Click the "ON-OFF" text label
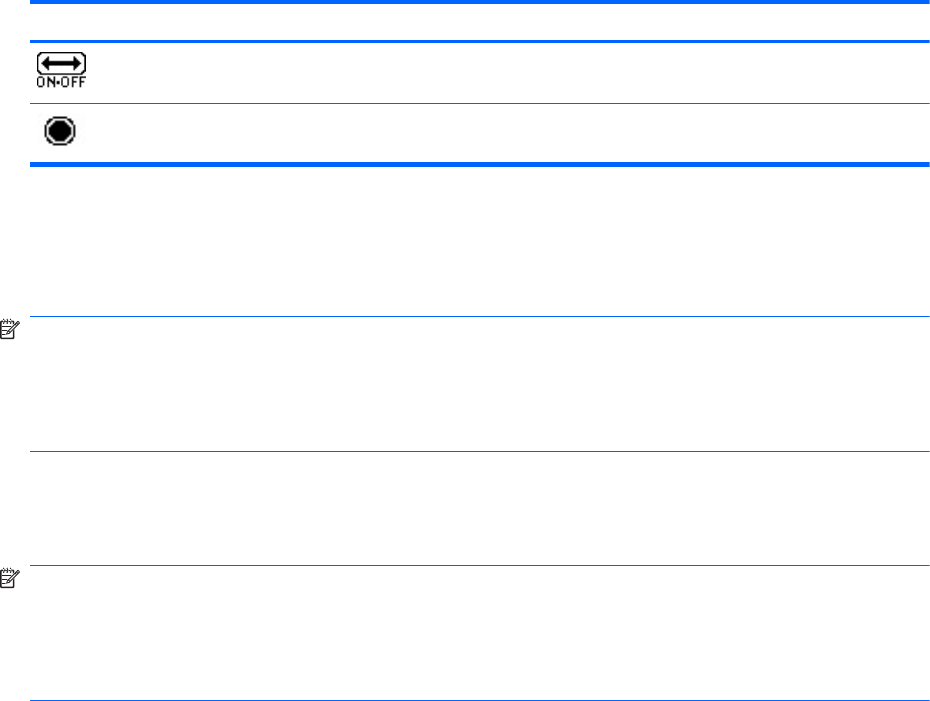Image resolution: width=930 pixels, height=701 pixels. 61,83
